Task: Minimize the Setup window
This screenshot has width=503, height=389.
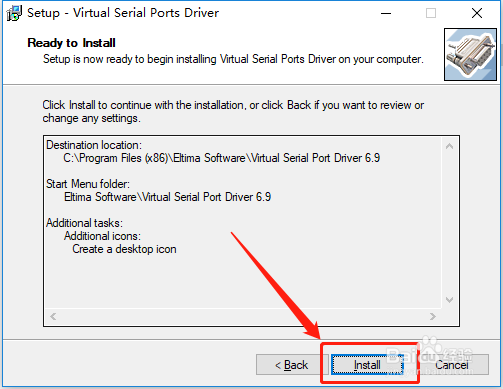Action: click(x=386, y=13)
